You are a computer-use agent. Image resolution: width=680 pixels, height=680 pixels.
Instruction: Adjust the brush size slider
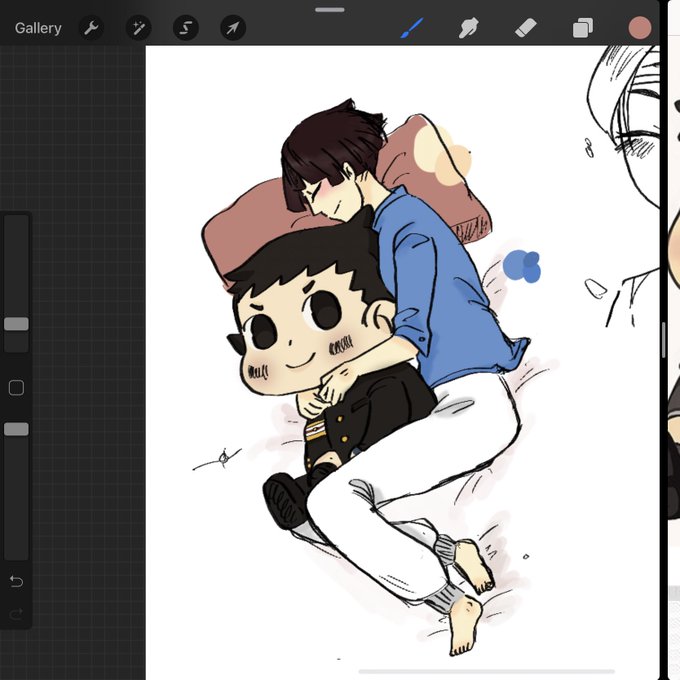coord(16,324)
